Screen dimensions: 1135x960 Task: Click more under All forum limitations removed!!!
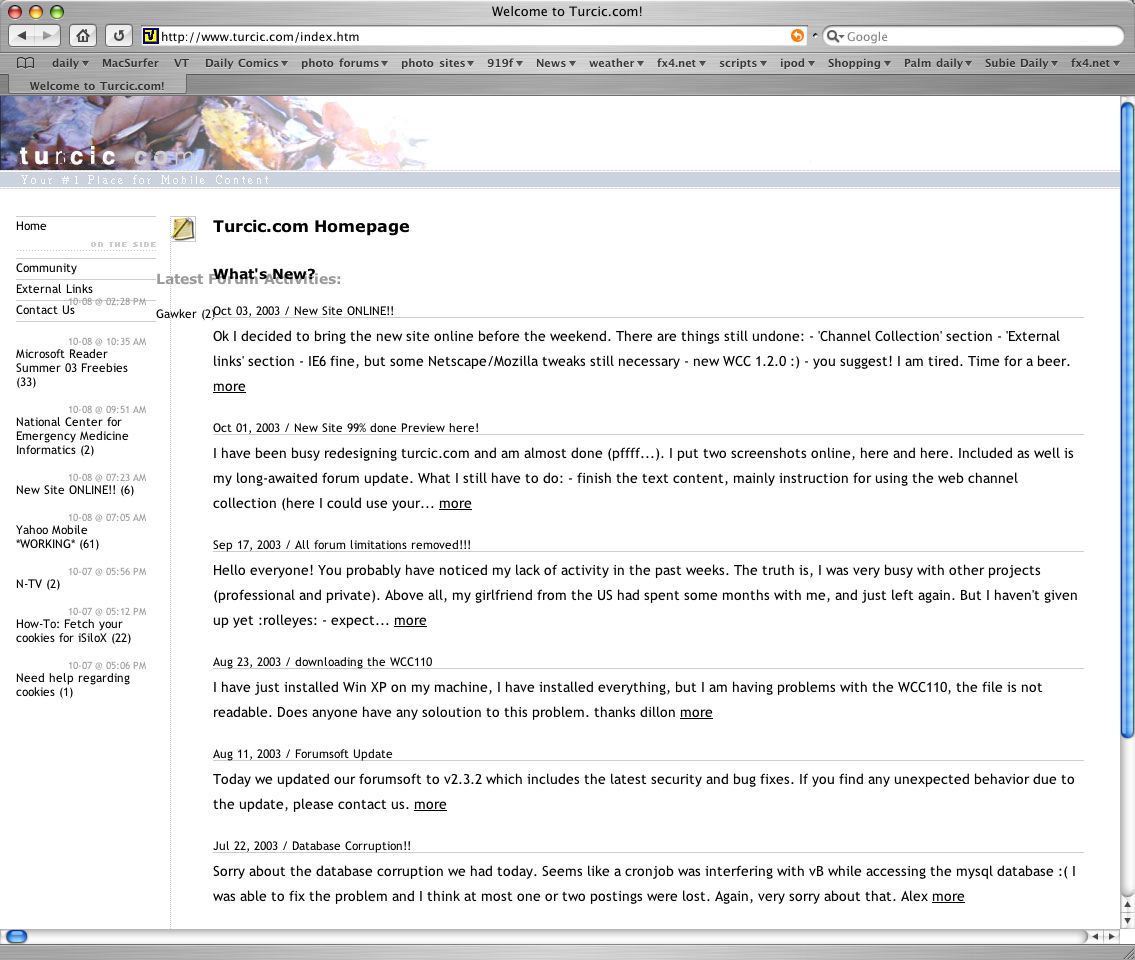[x=410, y=620]
